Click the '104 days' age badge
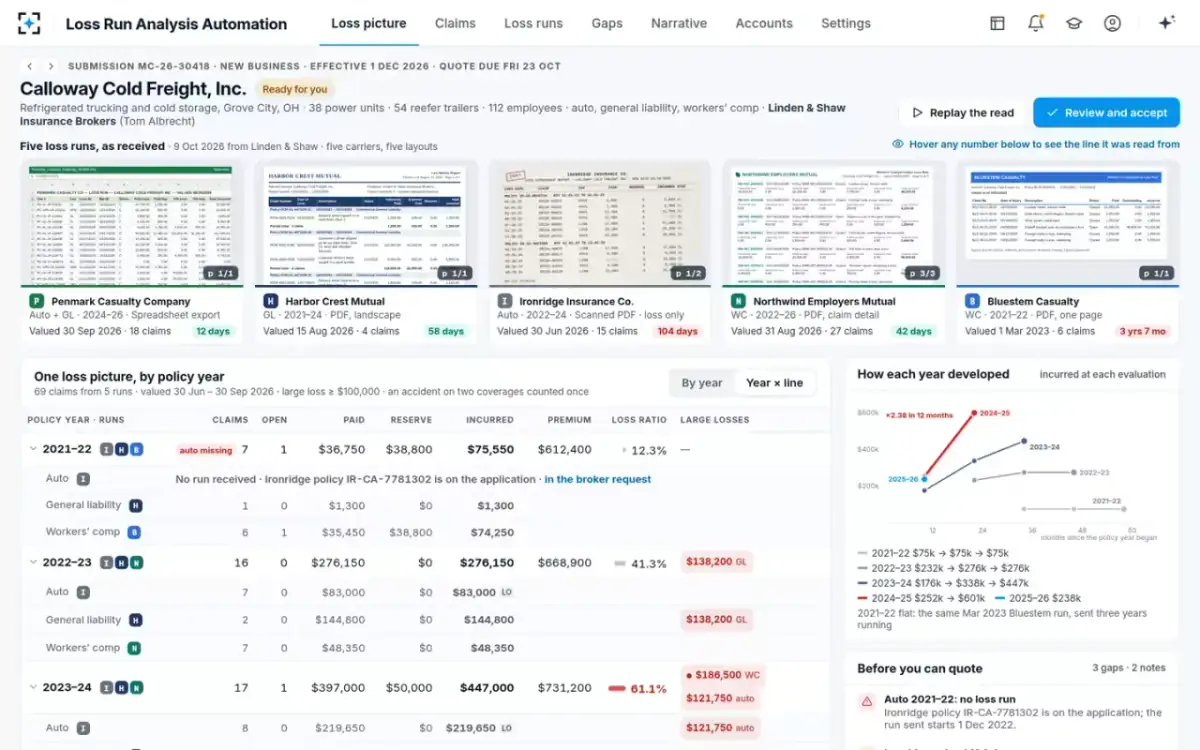Image resolution: width=1200 pixels, height=750 pixels. pos(678,331)
